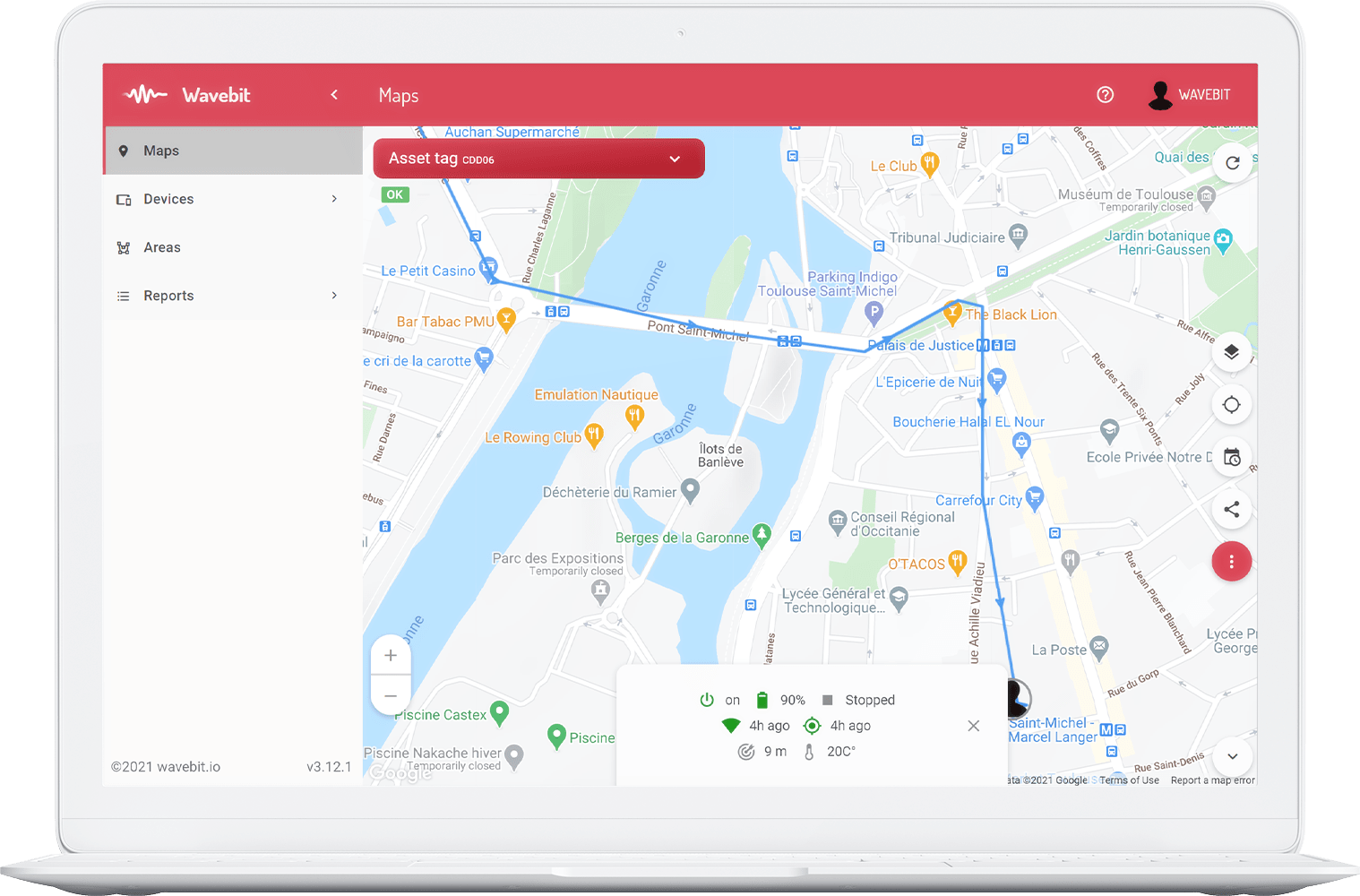This screenshot has width=1360, height=896.
Task: Click the power on status icon
Action: [x=707, y=700]
